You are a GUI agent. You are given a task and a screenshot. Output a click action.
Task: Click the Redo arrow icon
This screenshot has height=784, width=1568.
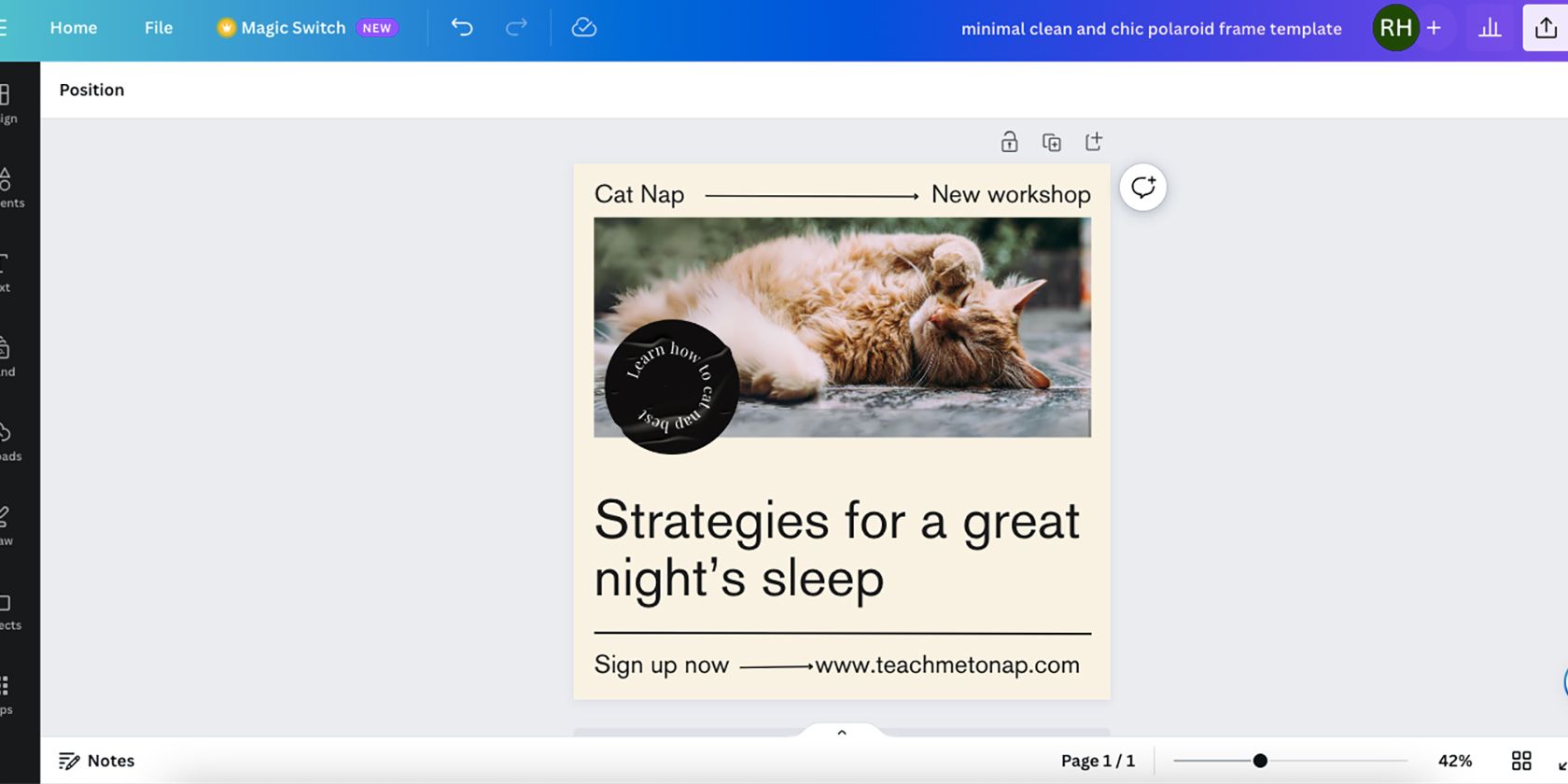[x=516, y=28]
